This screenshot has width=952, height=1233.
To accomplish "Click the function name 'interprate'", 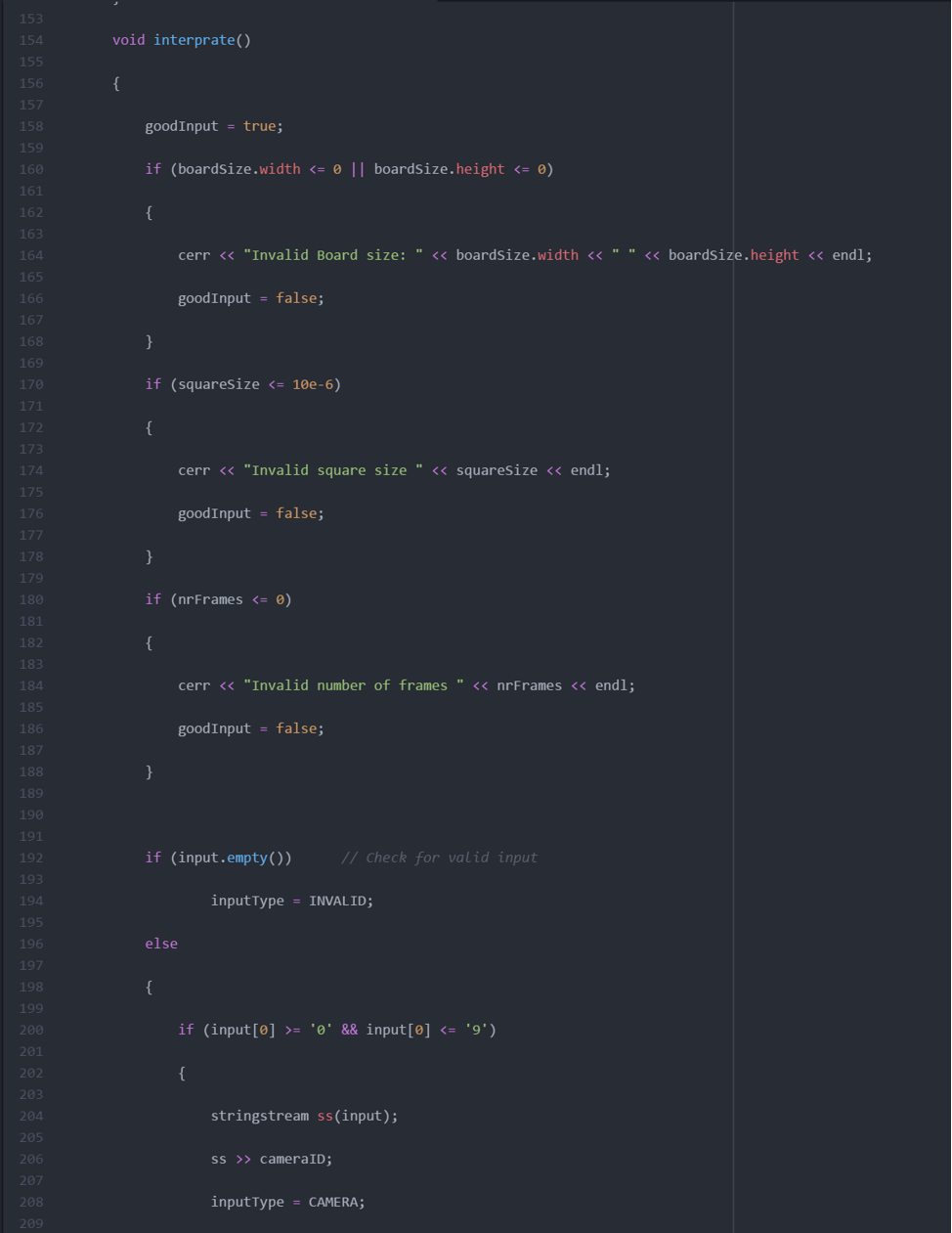I will click(194, 40).
